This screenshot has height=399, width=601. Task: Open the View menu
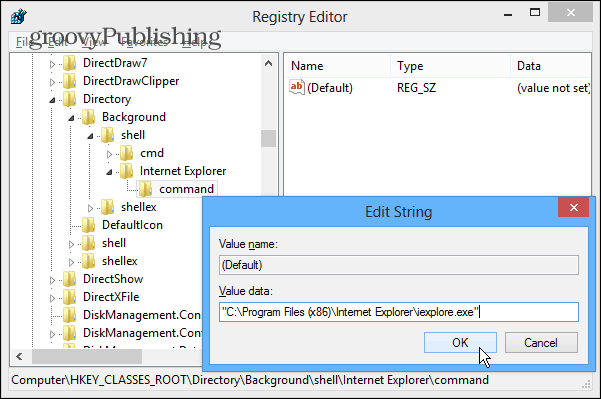(94, 42)
